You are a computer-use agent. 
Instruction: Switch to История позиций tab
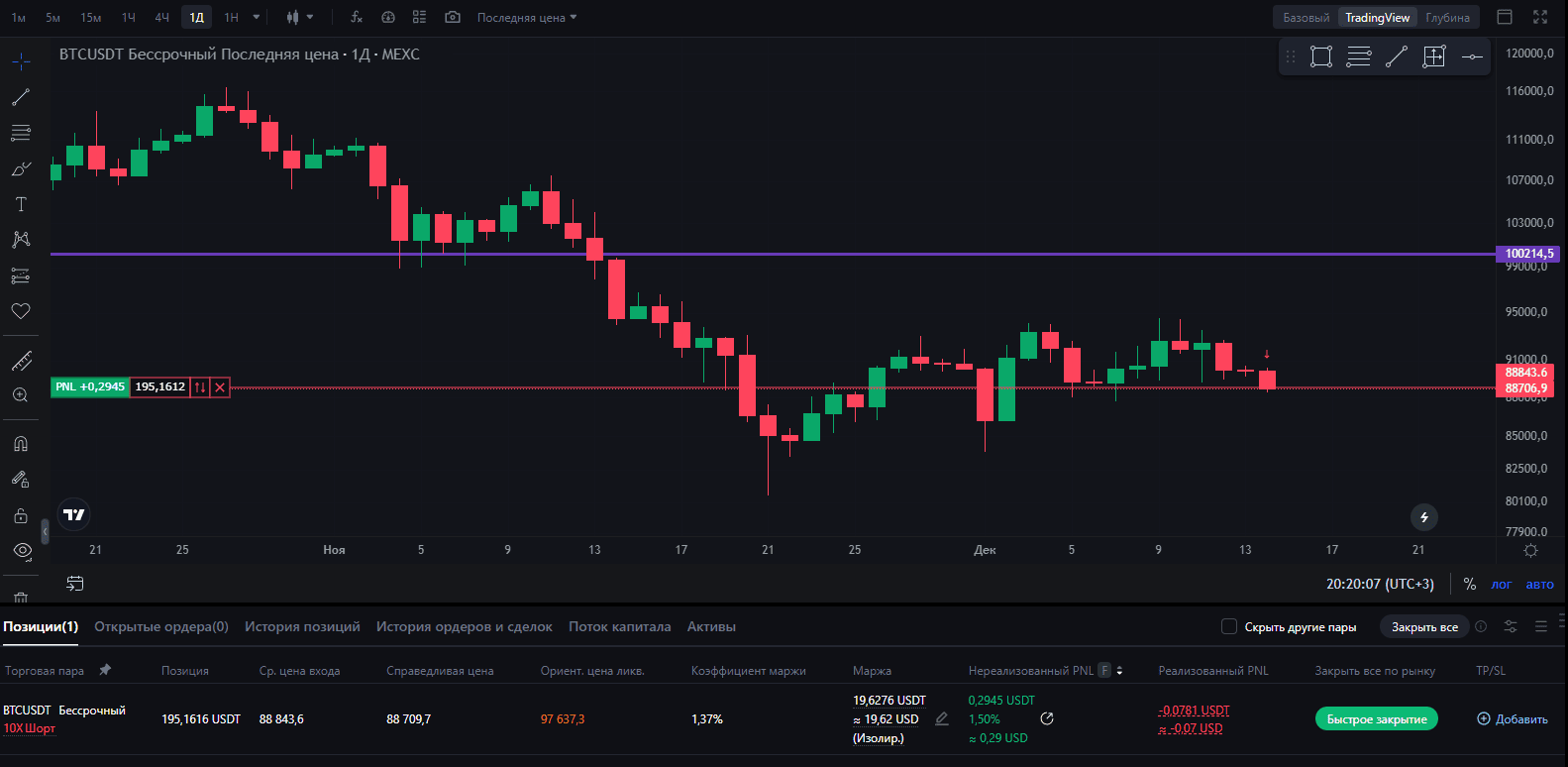tap(302, 627)
